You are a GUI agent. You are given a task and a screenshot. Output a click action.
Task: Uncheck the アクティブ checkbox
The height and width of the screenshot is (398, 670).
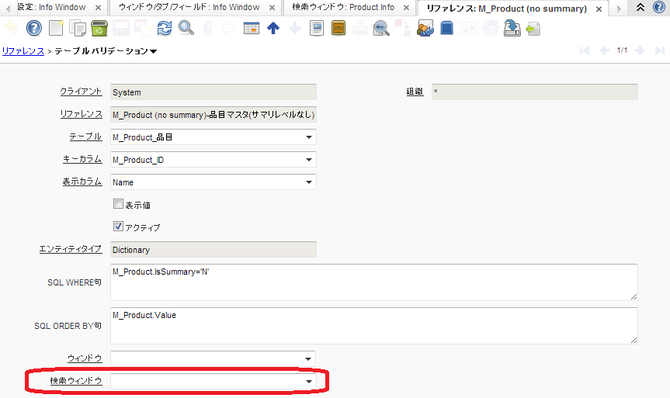tap(118, 227)
